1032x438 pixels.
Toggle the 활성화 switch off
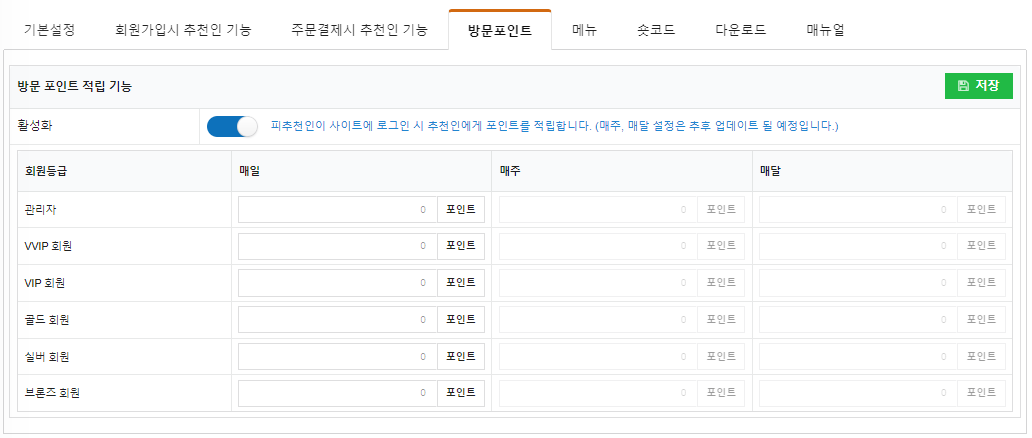[x=232, y=126]
